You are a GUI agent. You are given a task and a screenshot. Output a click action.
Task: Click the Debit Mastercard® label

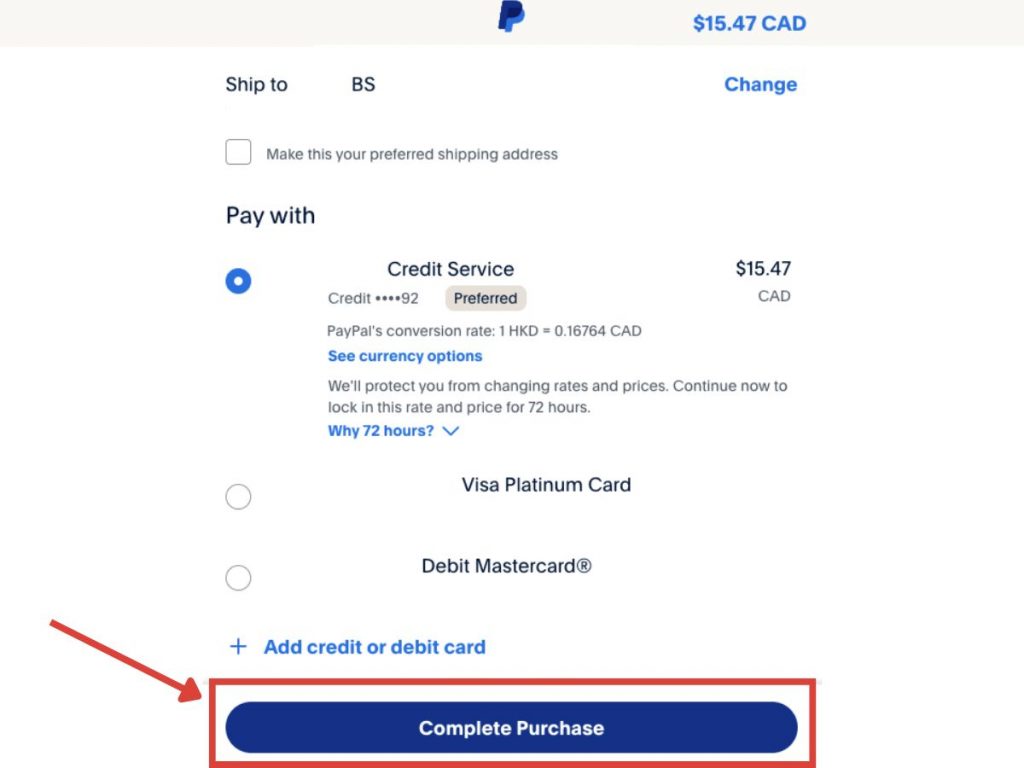tap(506, 566)
